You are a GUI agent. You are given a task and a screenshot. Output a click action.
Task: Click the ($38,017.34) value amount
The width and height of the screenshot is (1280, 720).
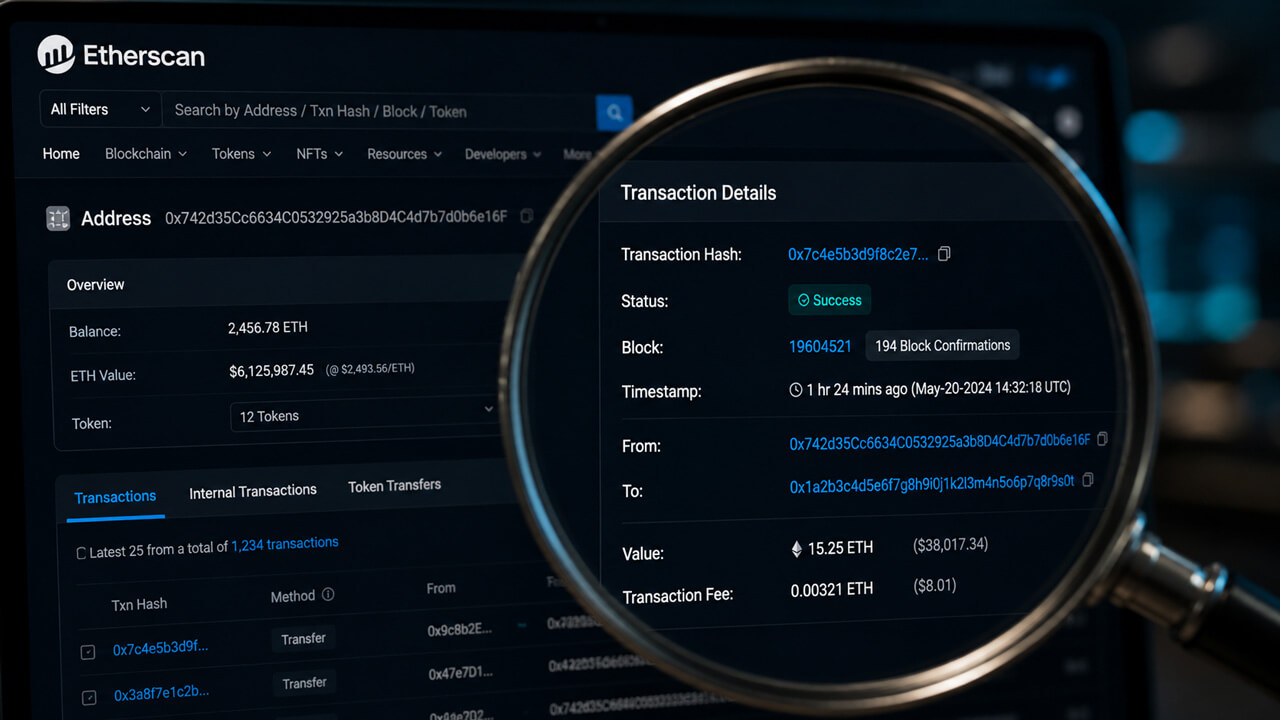[950, 545]
